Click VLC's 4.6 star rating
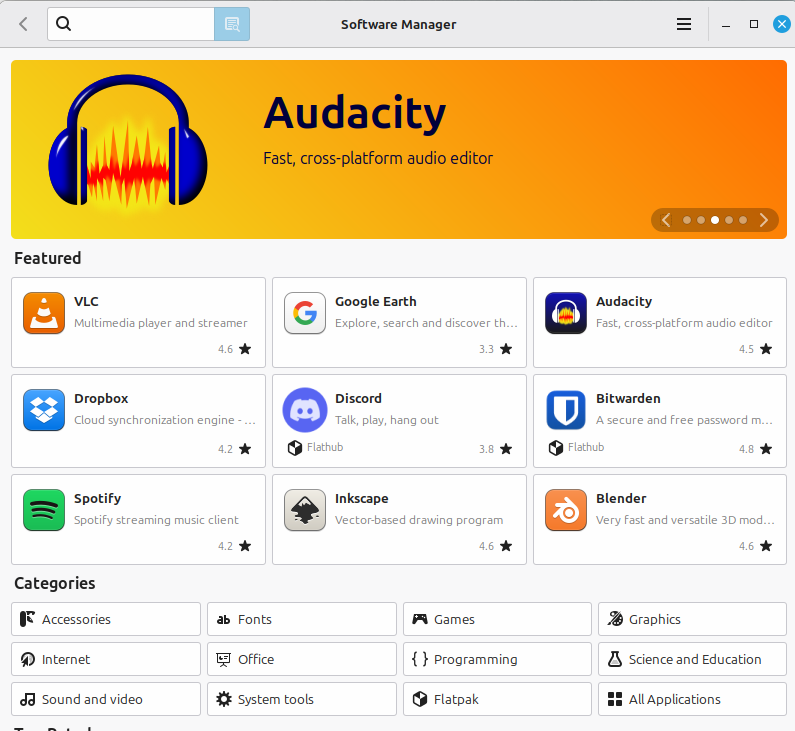 point(235,349)
